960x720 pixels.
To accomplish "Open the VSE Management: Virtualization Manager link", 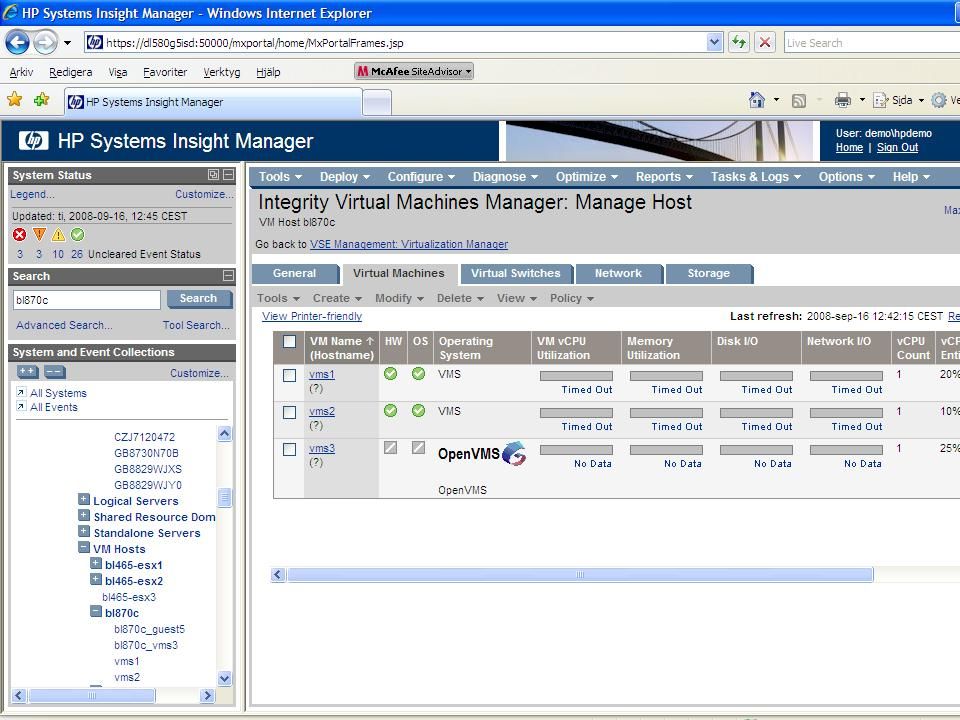I will click(x=409, y=244).
